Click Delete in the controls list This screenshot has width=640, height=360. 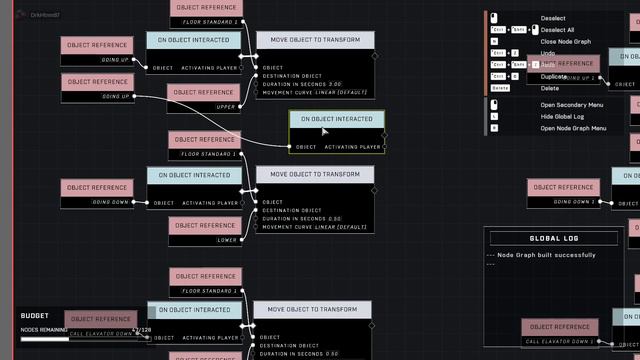[x=549, y=88]
